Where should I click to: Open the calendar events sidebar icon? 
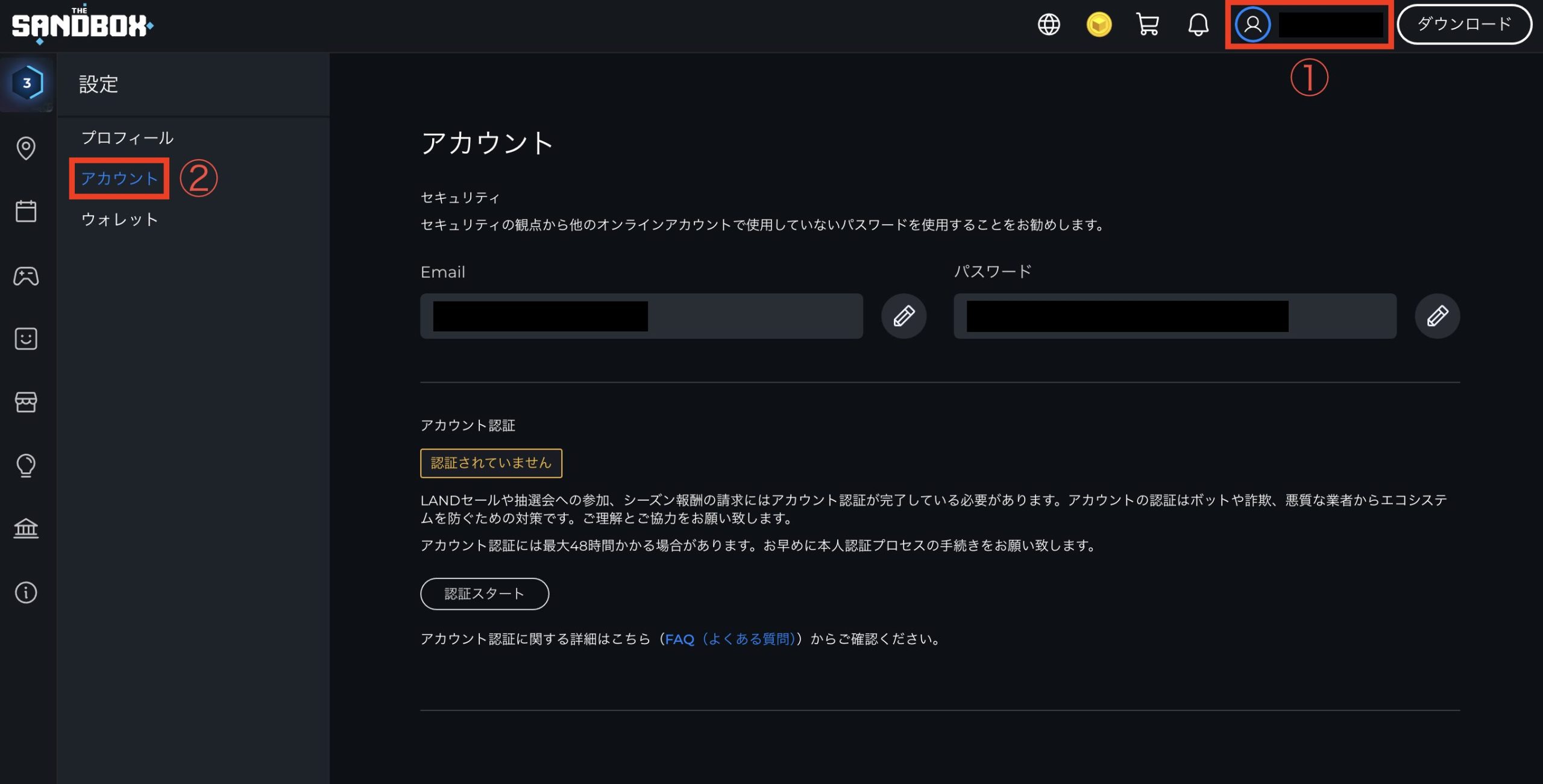click(x=26, y=212)
